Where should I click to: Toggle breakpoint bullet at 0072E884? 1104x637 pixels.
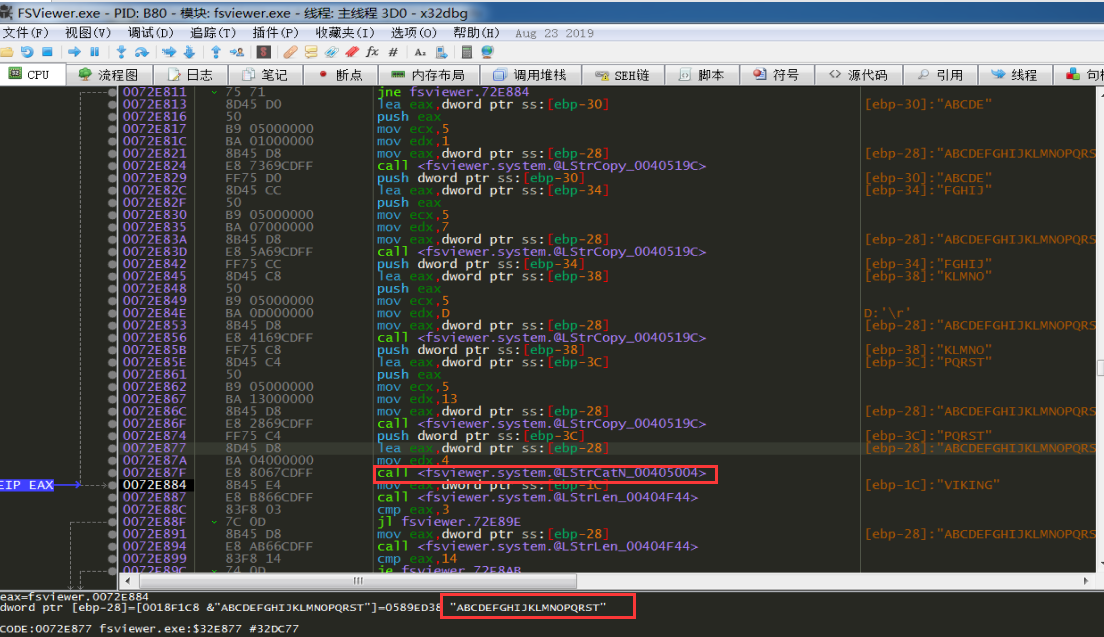click(x=113, y=485)
